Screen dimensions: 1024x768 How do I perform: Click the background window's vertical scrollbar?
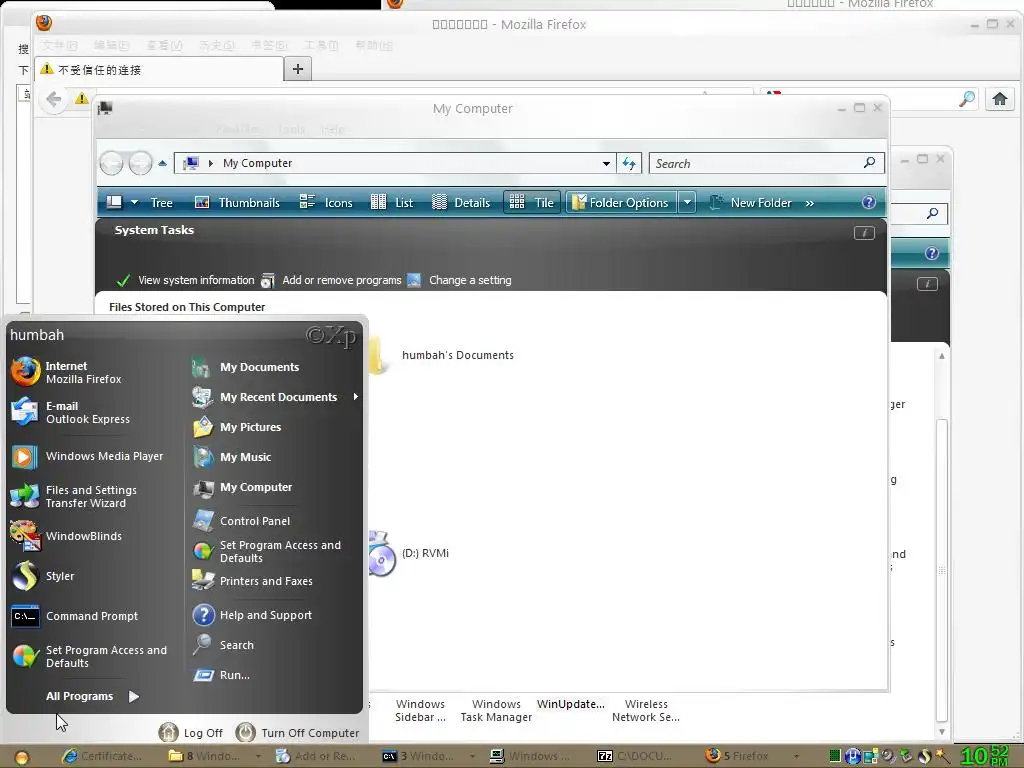[x=941, y=568]
